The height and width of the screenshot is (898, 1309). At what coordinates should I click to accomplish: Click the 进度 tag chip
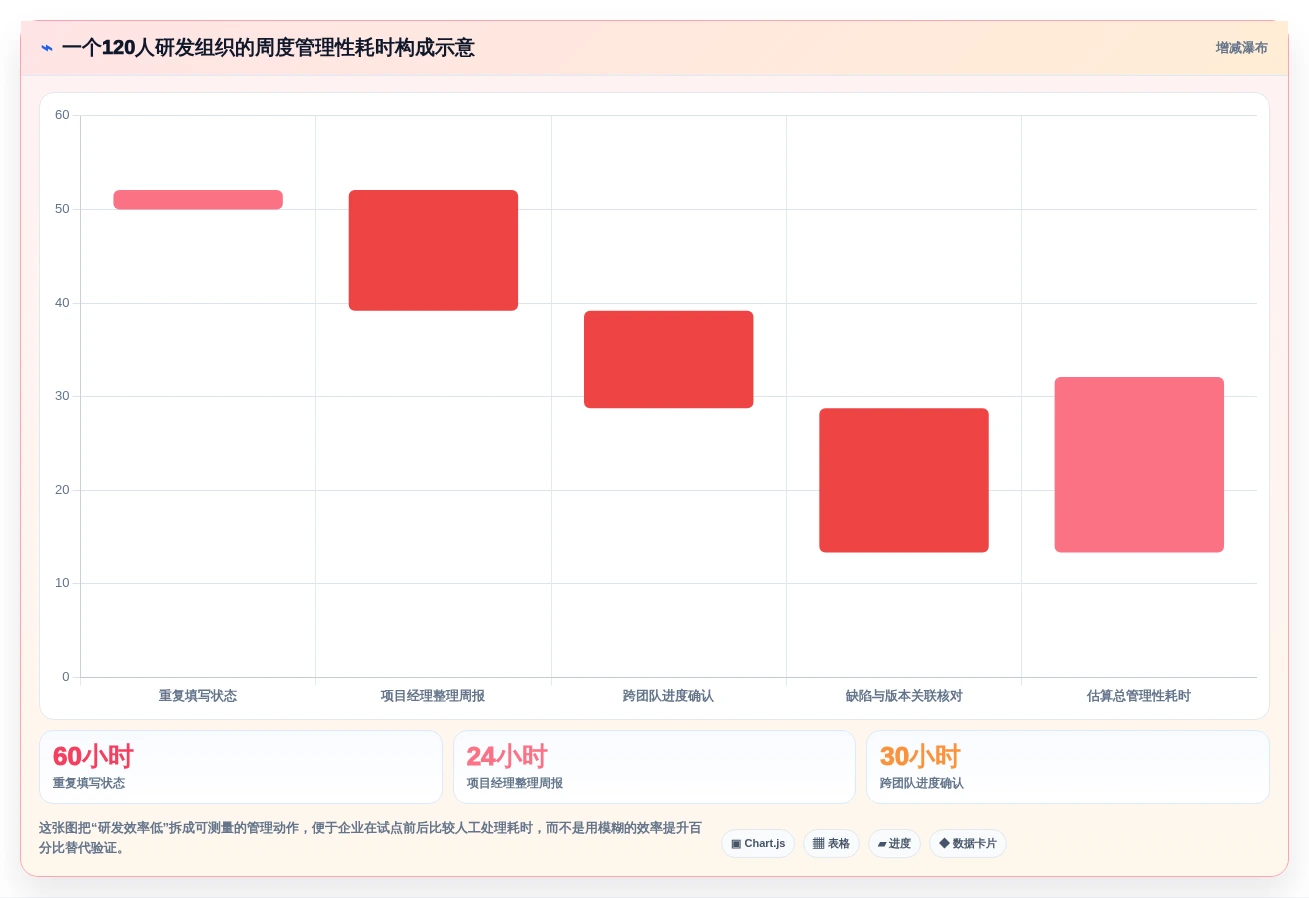pos(894,843)
